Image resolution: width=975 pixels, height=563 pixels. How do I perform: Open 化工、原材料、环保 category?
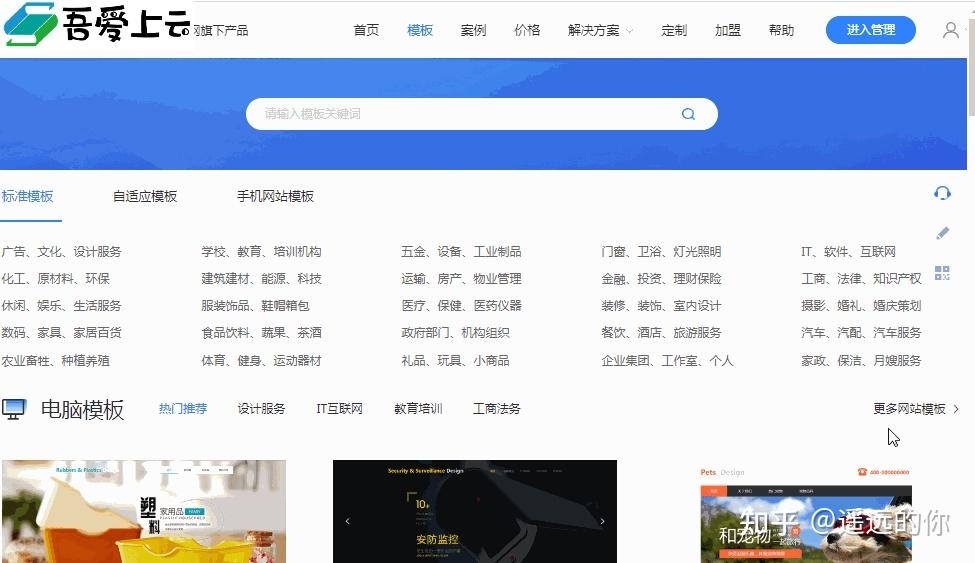point(55,279)
